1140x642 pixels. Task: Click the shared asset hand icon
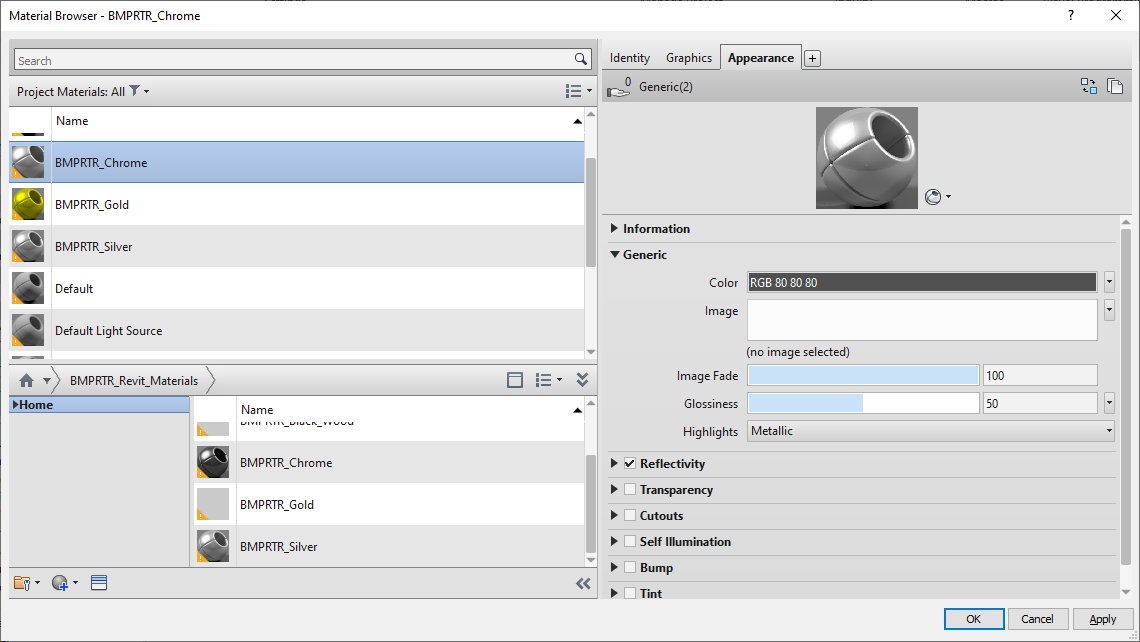pyautogui.click(x=619, y=87)
